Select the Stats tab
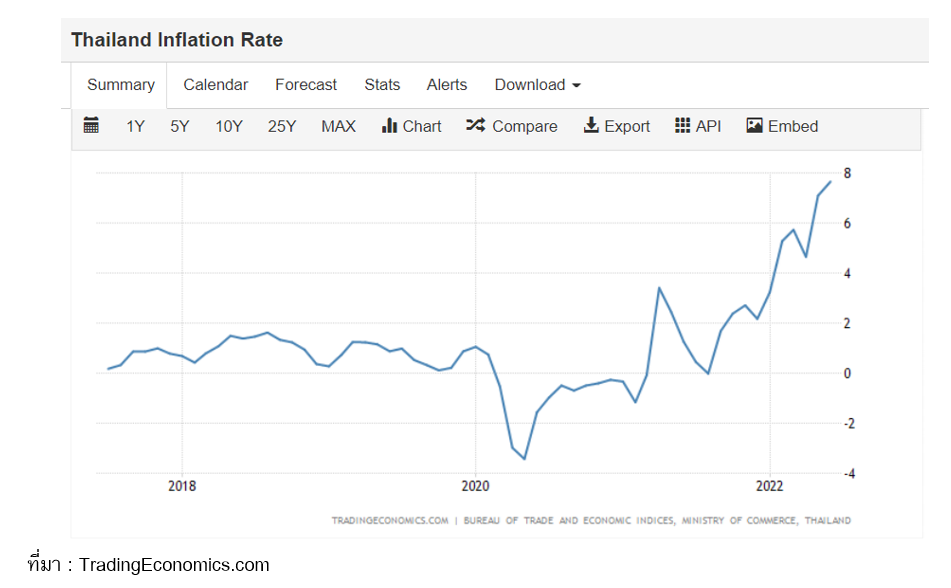 tap(382, 85)
